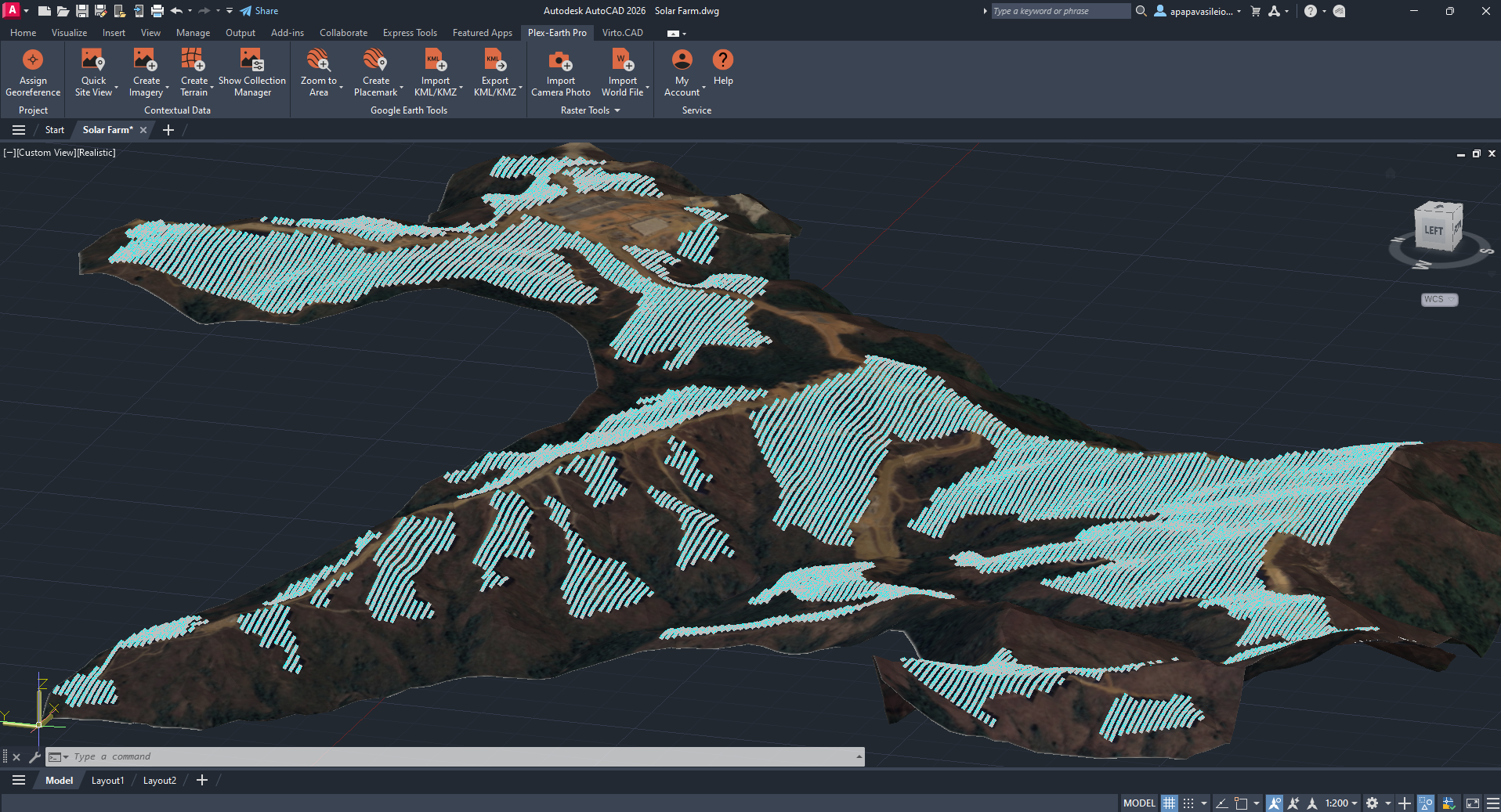Switch to the Virto.CAD ribbon tab

tap(622, 33)
